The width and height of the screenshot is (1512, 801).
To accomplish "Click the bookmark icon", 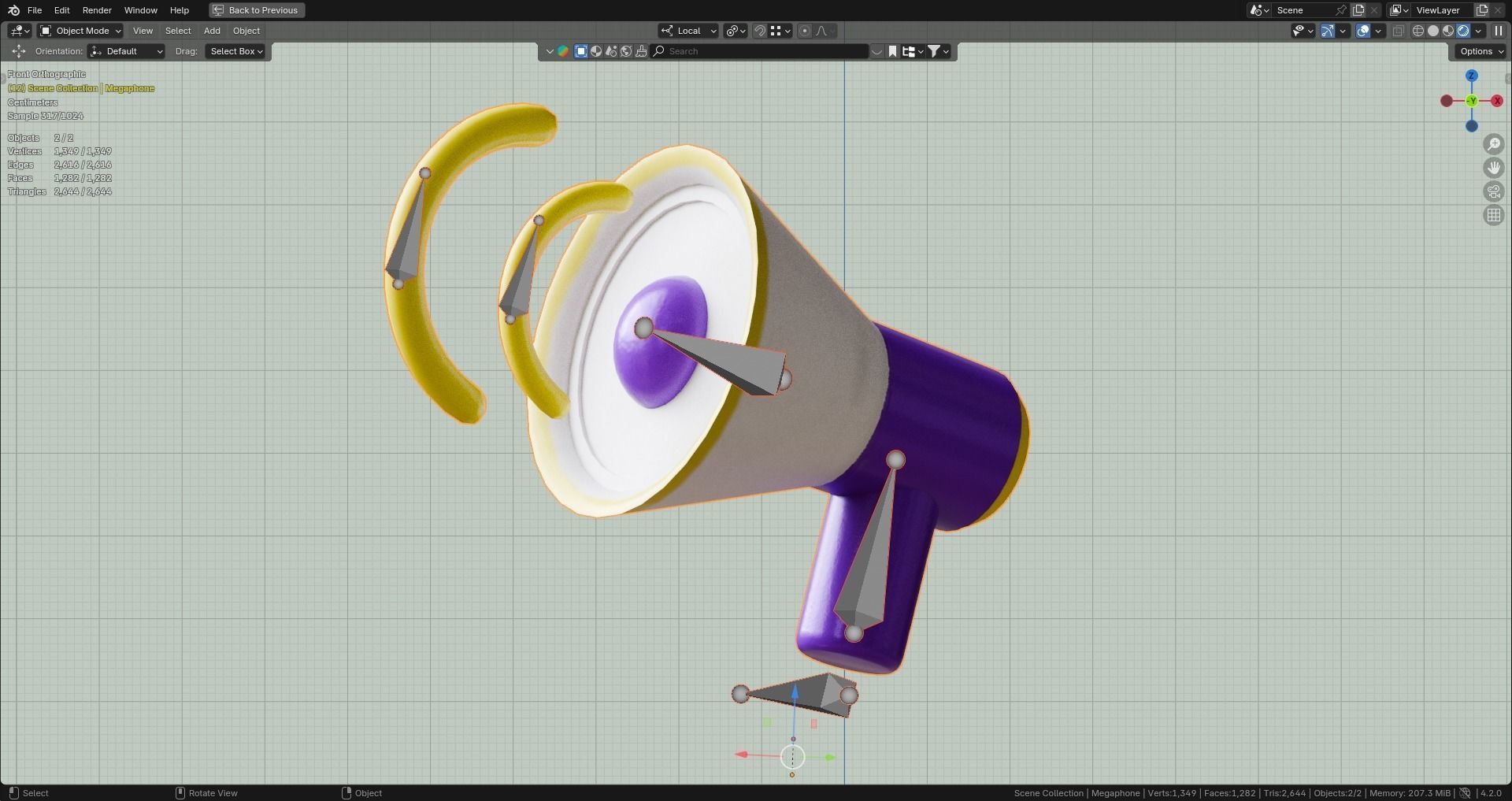I will click(892, 51).
